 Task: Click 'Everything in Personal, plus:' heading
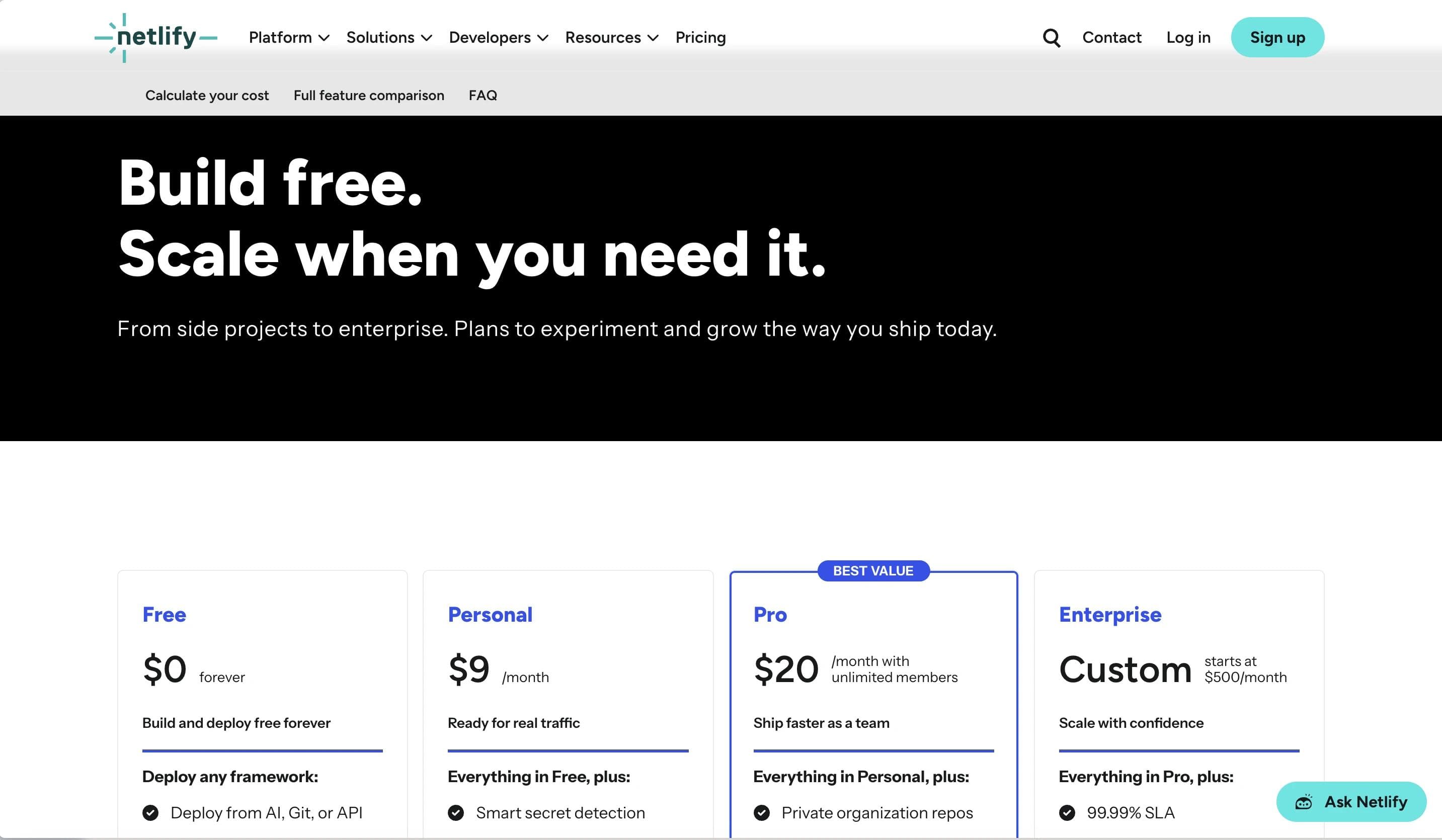coord(861,777)
